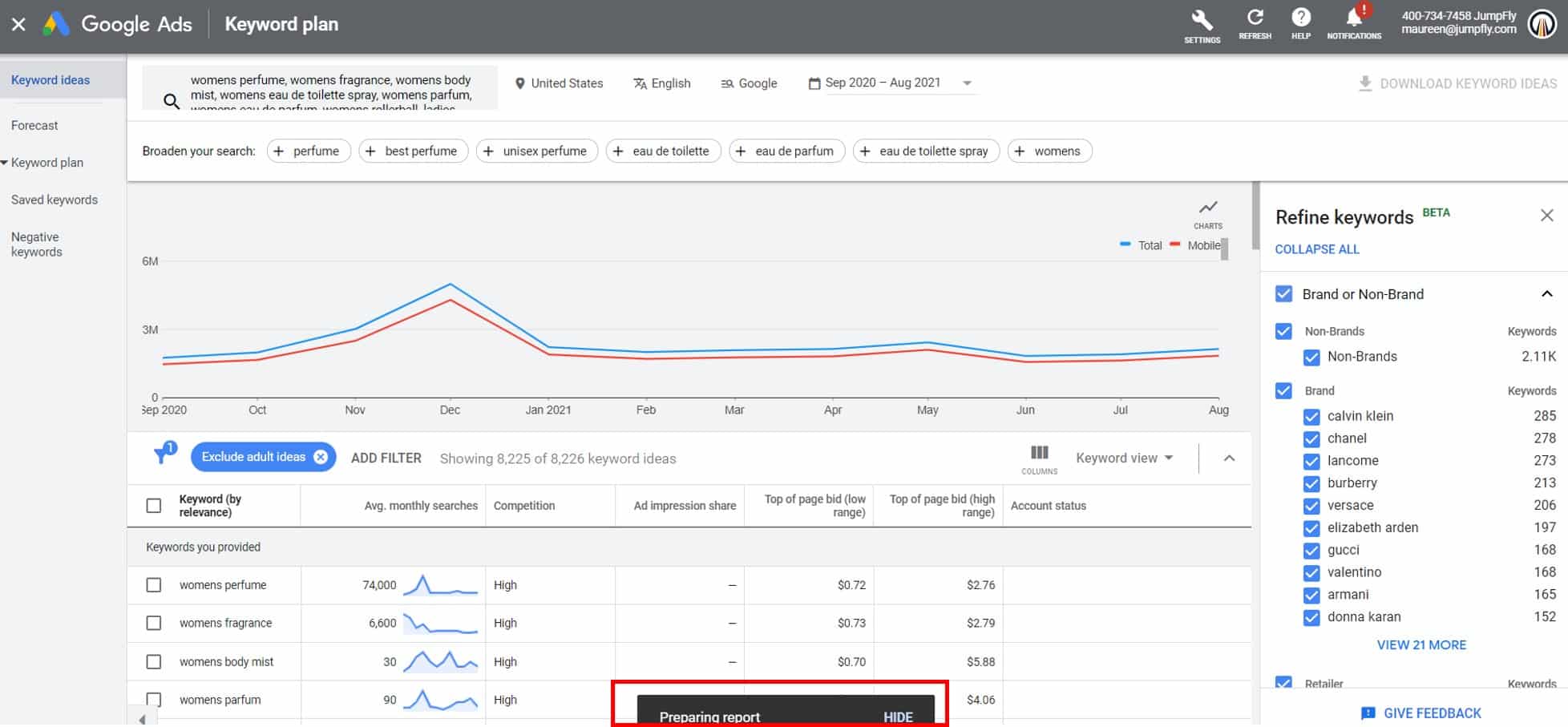
Task: Click the Google search network icon
Action: (x=727, y=83)
